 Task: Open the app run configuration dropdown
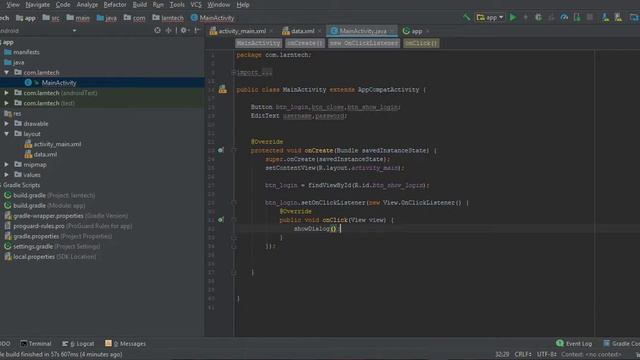490,17
